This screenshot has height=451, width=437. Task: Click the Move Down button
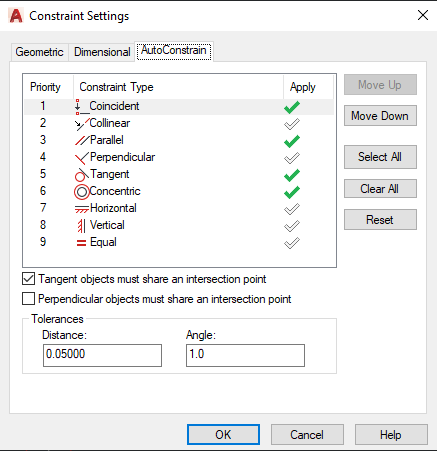pyautogui.click(x=380, y=116)
